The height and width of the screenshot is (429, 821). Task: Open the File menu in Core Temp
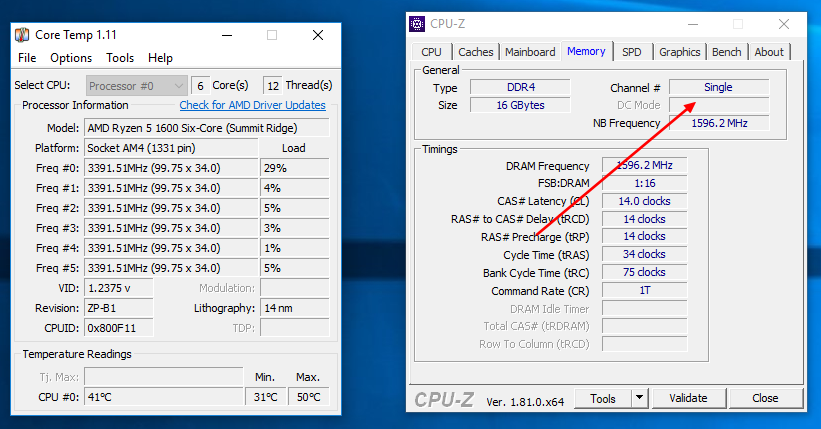coord(27,58)
